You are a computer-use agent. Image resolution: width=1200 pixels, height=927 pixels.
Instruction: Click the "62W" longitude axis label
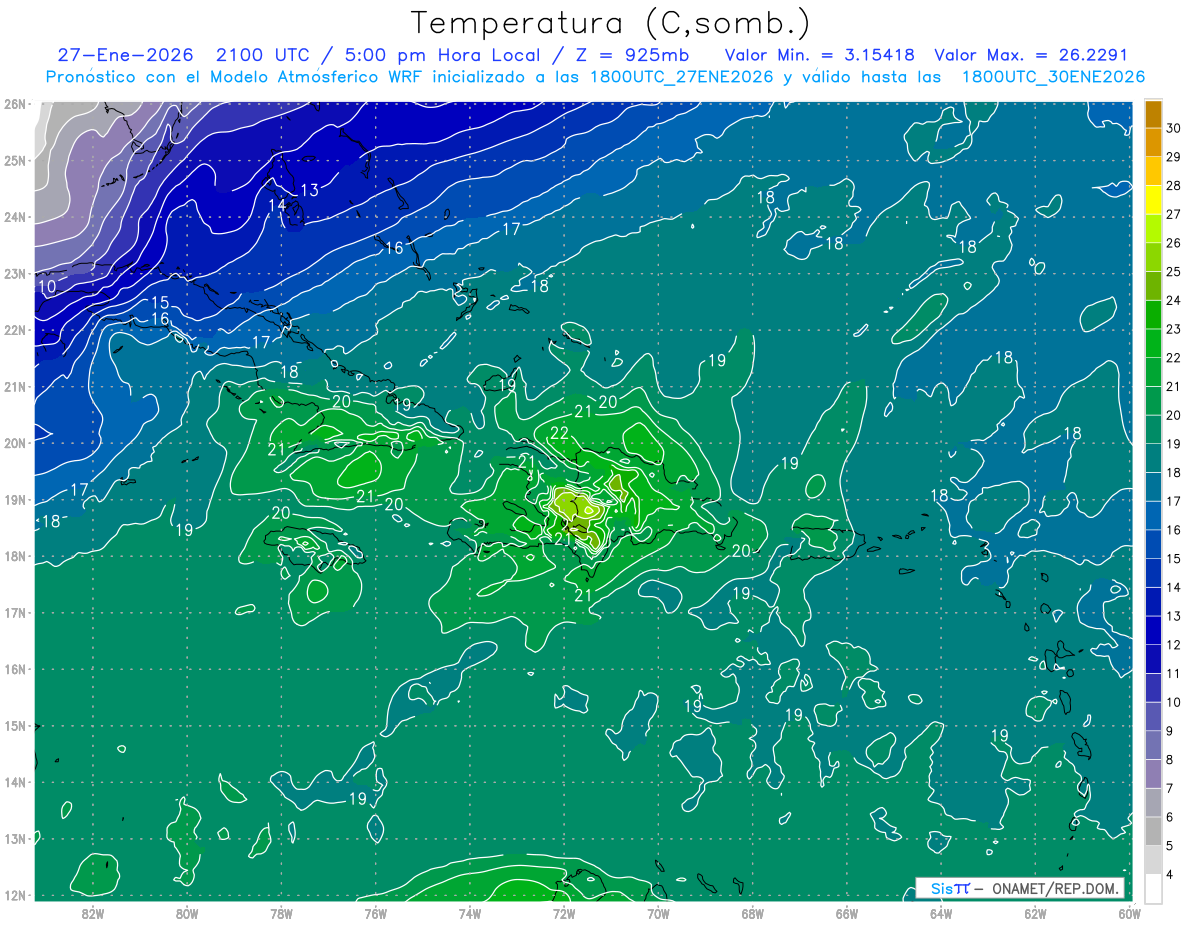(x=1036, y=912)
